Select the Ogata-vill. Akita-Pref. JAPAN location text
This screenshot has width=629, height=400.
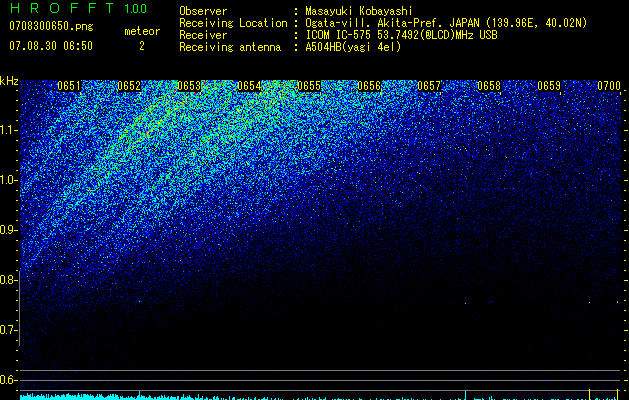coord(446,23)
